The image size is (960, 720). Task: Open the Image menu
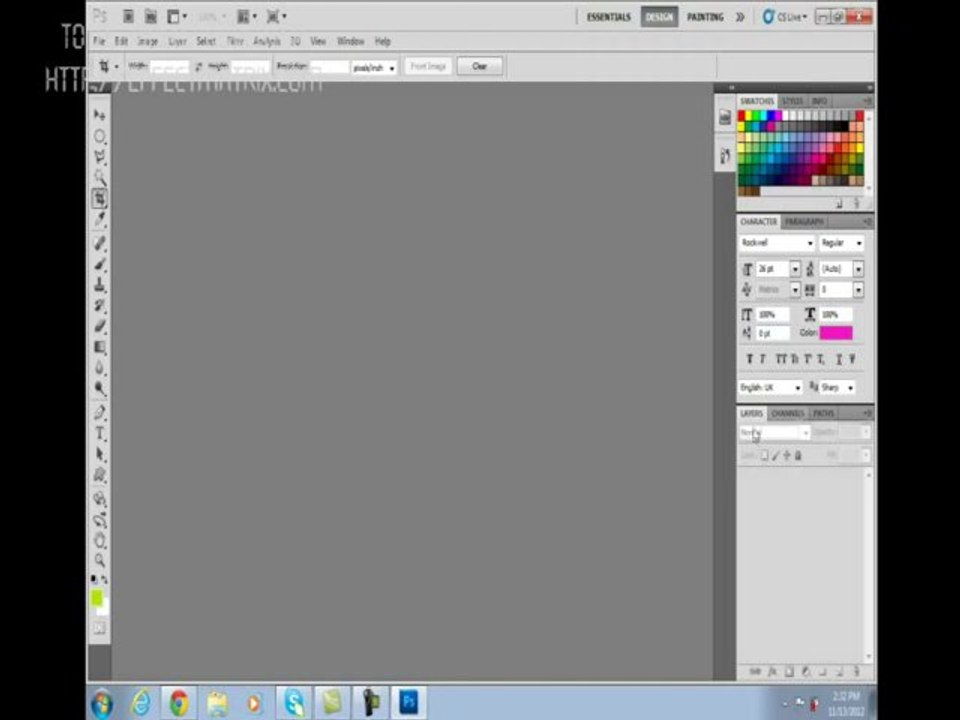[x=148, y=41]
